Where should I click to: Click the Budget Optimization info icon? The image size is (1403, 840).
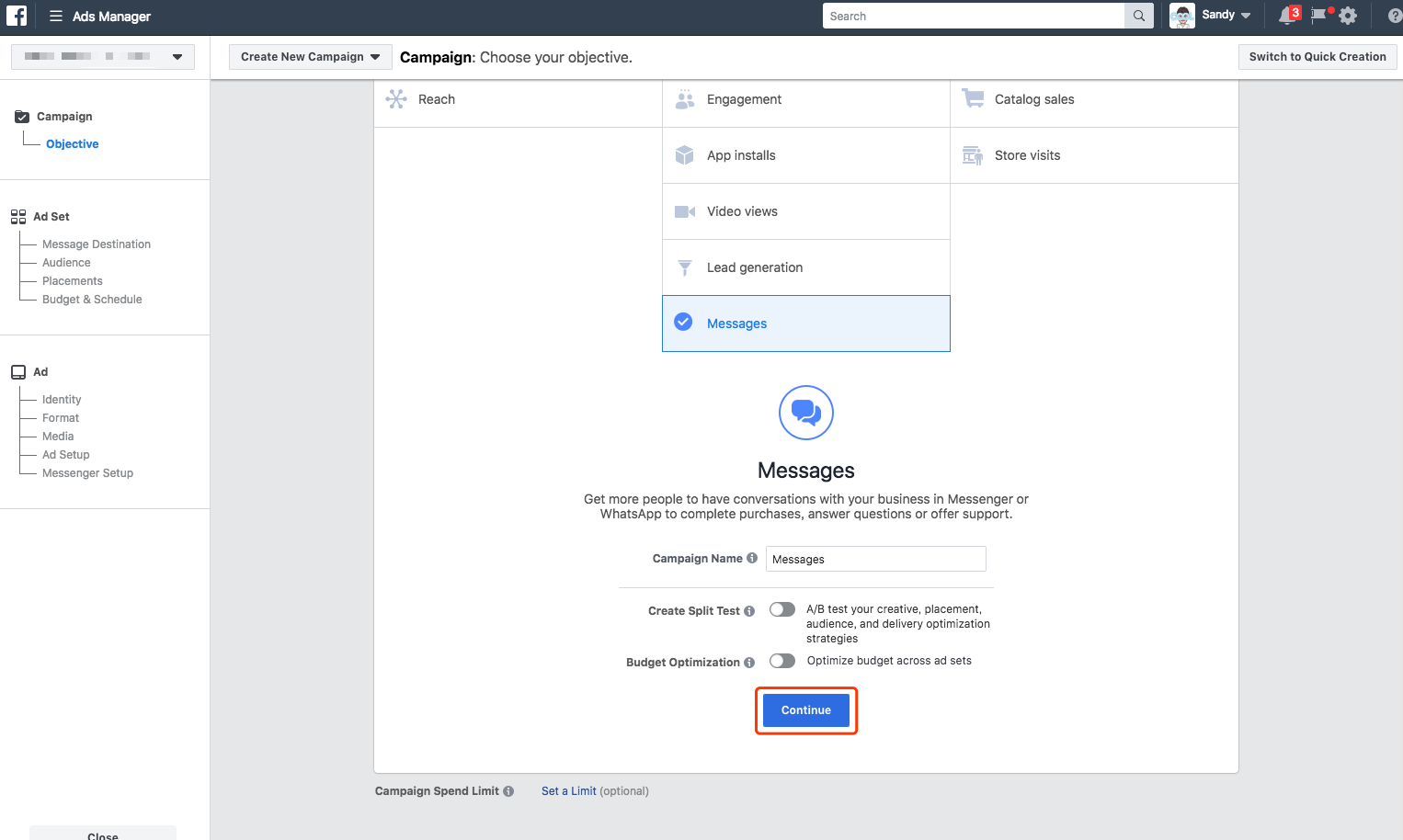[x=749, y=663]
